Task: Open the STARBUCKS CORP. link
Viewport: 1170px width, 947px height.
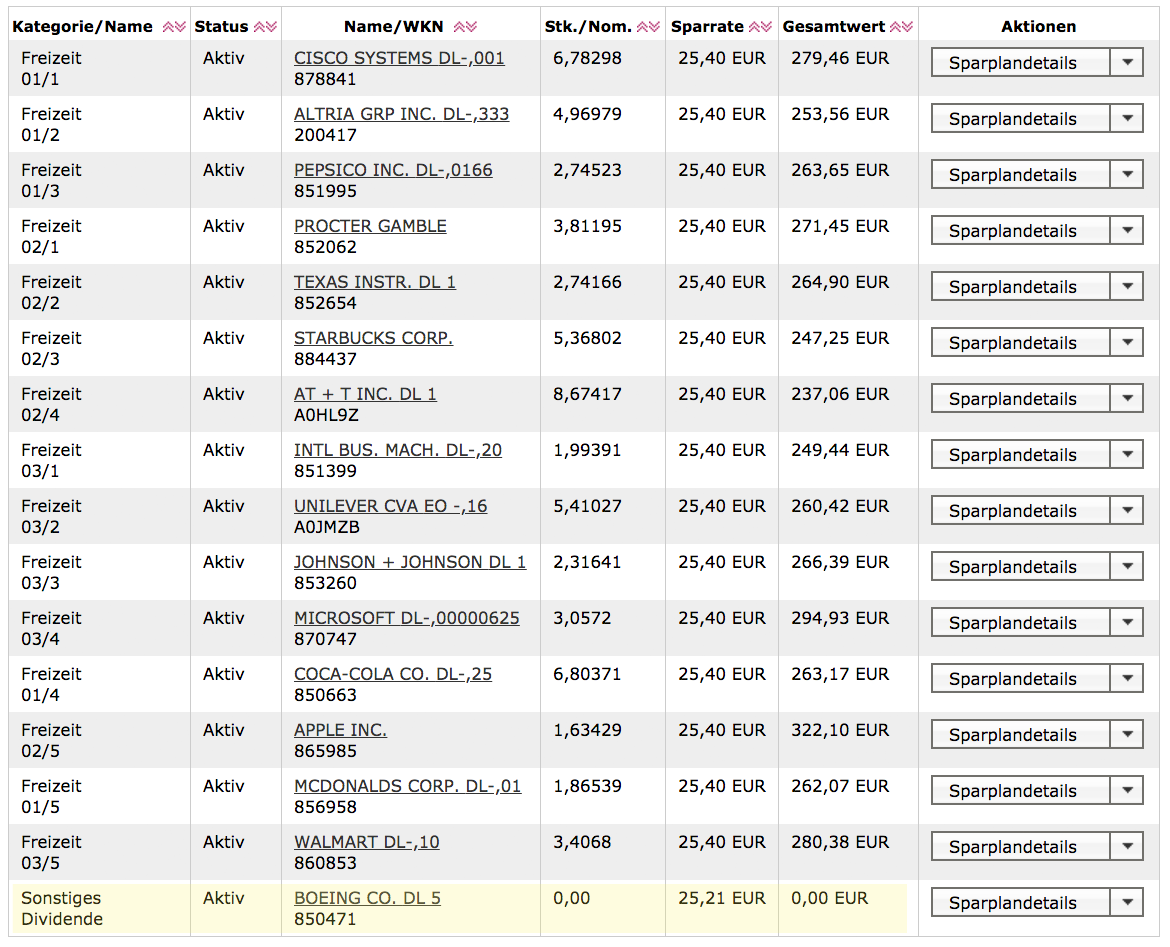Action: click(x=373, y=338)
